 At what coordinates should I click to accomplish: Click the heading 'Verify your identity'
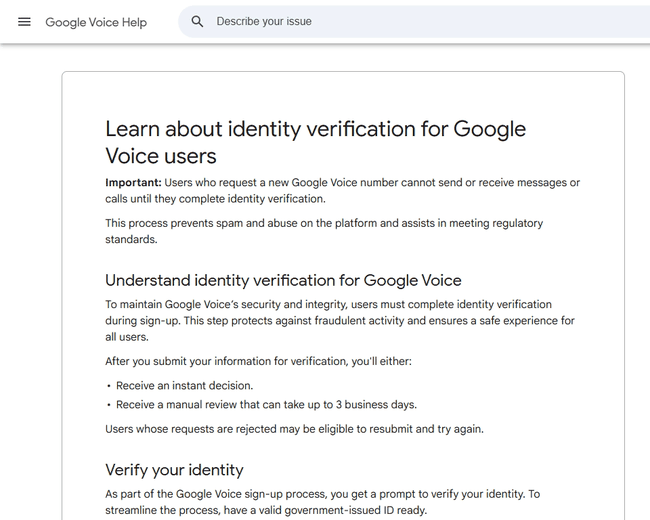(174, 470)
